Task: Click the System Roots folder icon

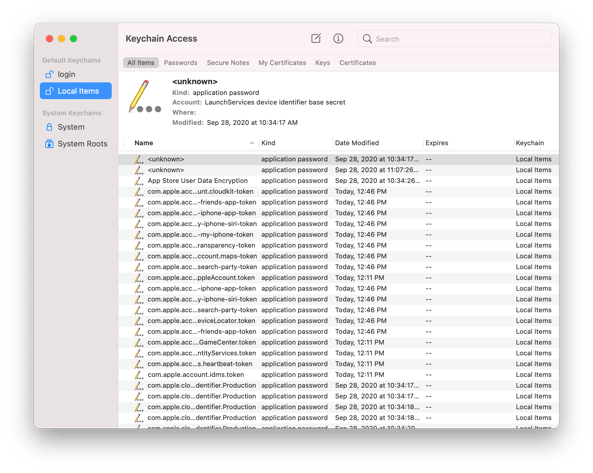Action: pos(49,144)
